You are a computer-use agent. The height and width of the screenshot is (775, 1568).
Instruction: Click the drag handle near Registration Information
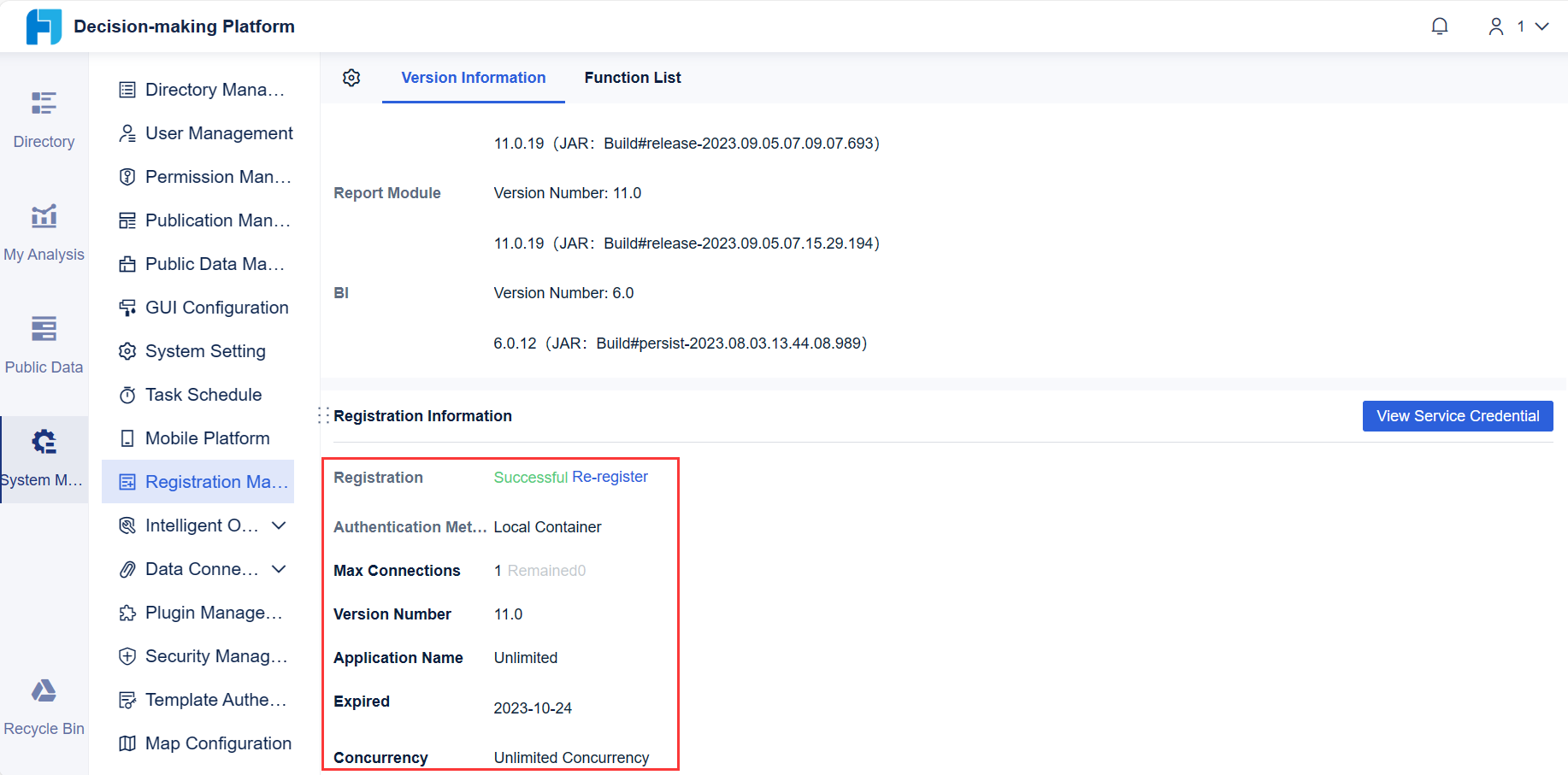click(x=322, y=414)
